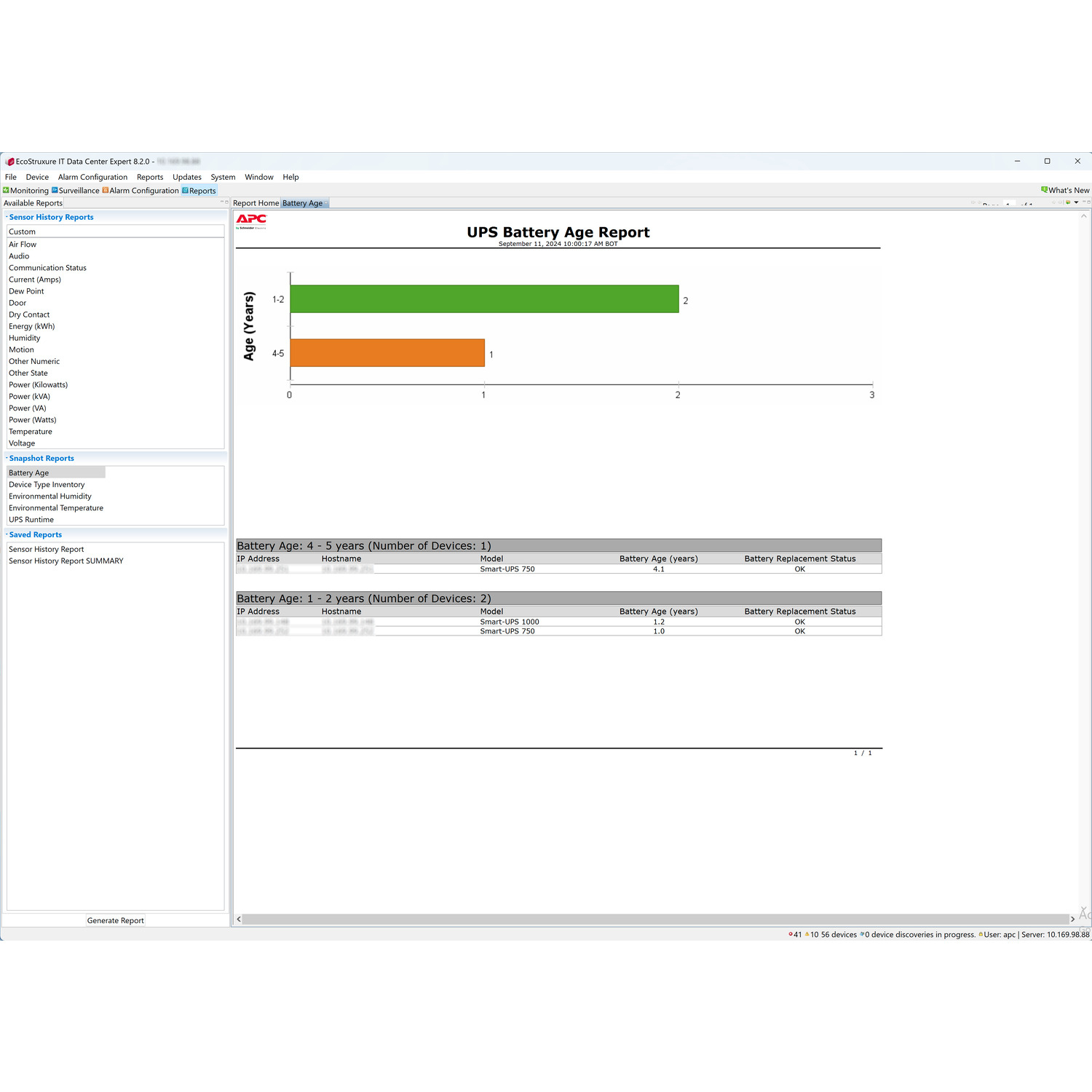
Task: Collapse the Sensor History Reports section
Action: pyautogui.click(x=7, y=217)
